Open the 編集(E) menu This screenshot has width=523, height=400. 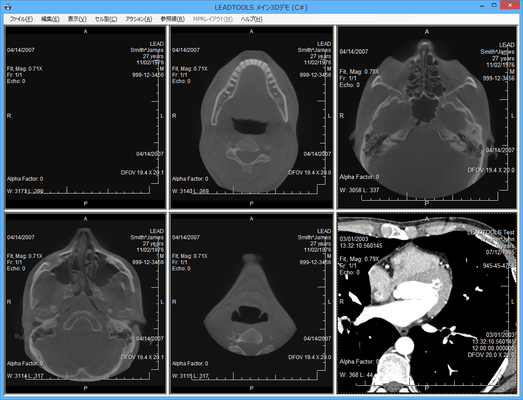(50, 19)
